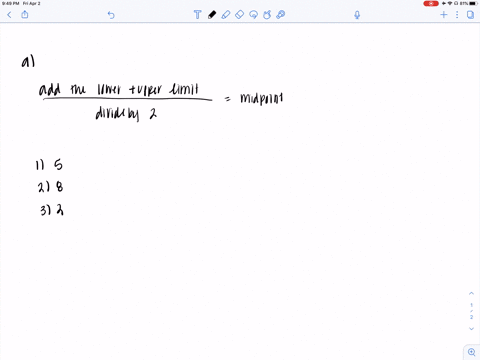Tap the zoom magnifier button

[472, 352]
